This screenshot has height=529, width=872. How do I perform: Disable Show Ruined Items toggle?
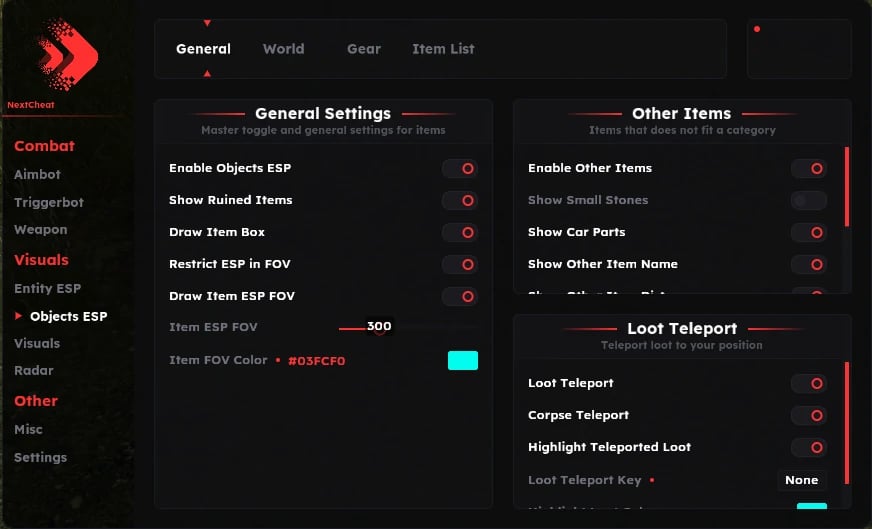460,201
